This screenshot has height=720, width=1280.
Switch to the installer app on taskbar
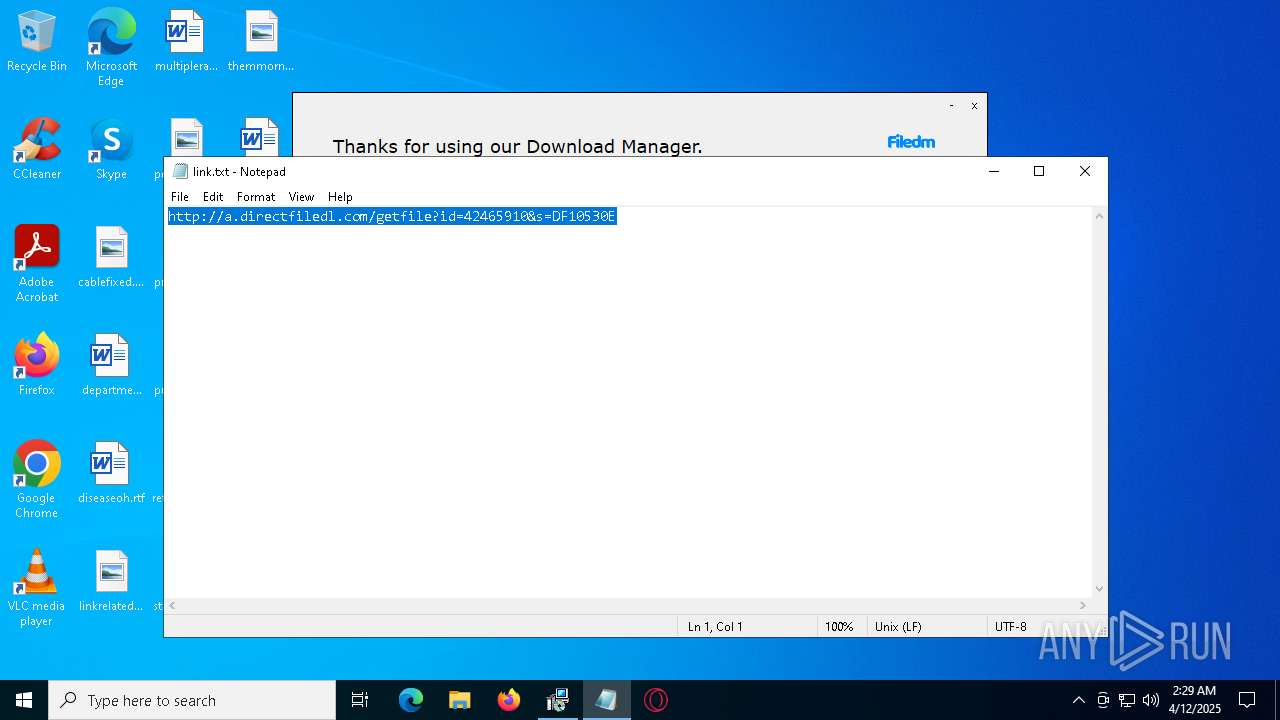click(x=557, y=700)
